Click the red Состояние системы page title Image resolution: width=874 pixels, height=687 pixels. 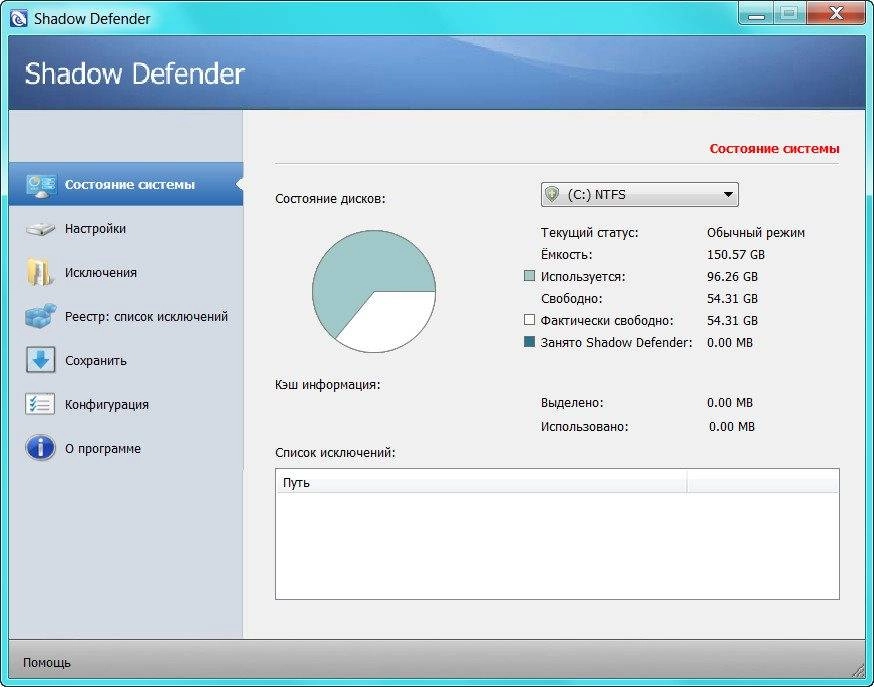click(x=774, y=149)
